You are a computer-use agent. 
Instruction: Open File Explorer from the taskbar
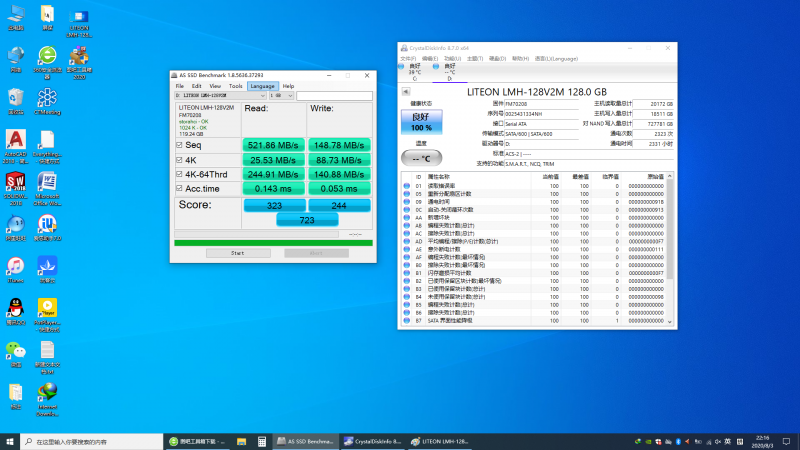click(x=241, y=441)
